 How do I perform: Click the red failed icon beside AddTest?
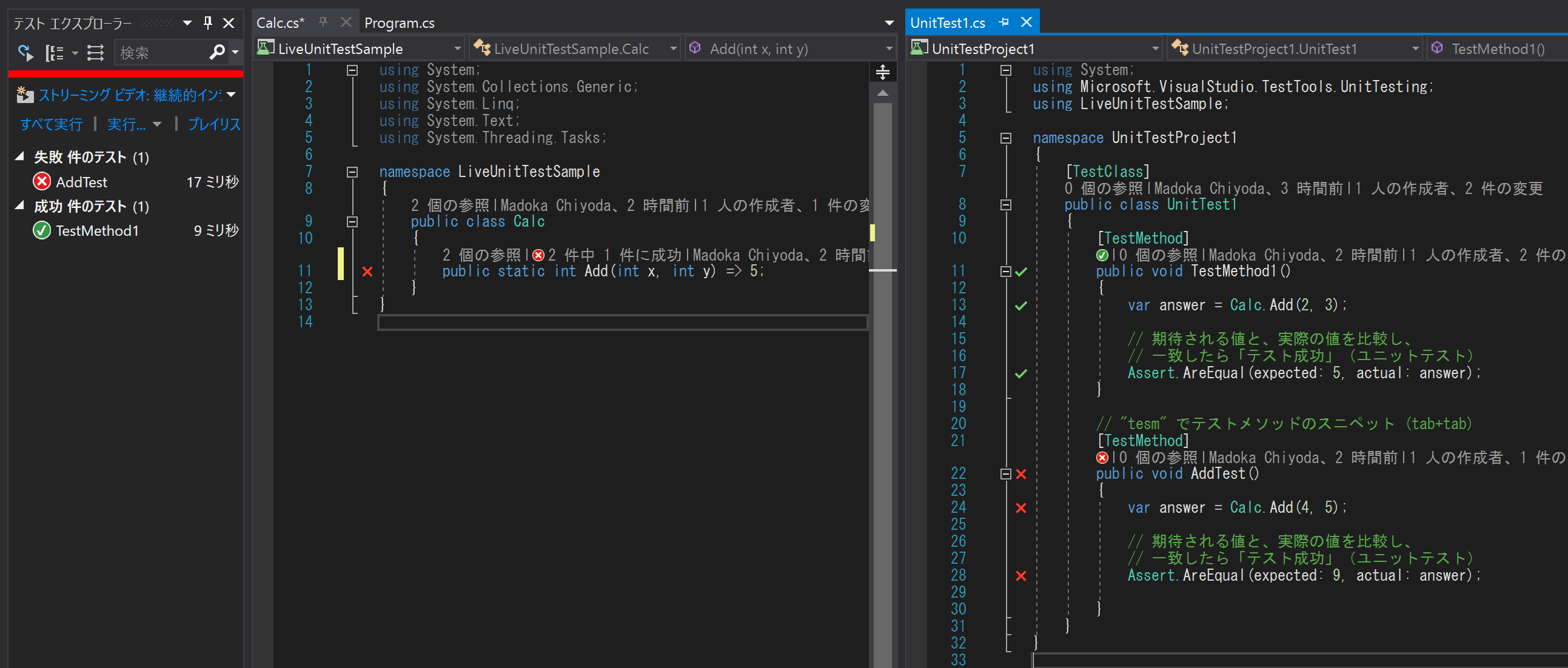pos(42,181)
